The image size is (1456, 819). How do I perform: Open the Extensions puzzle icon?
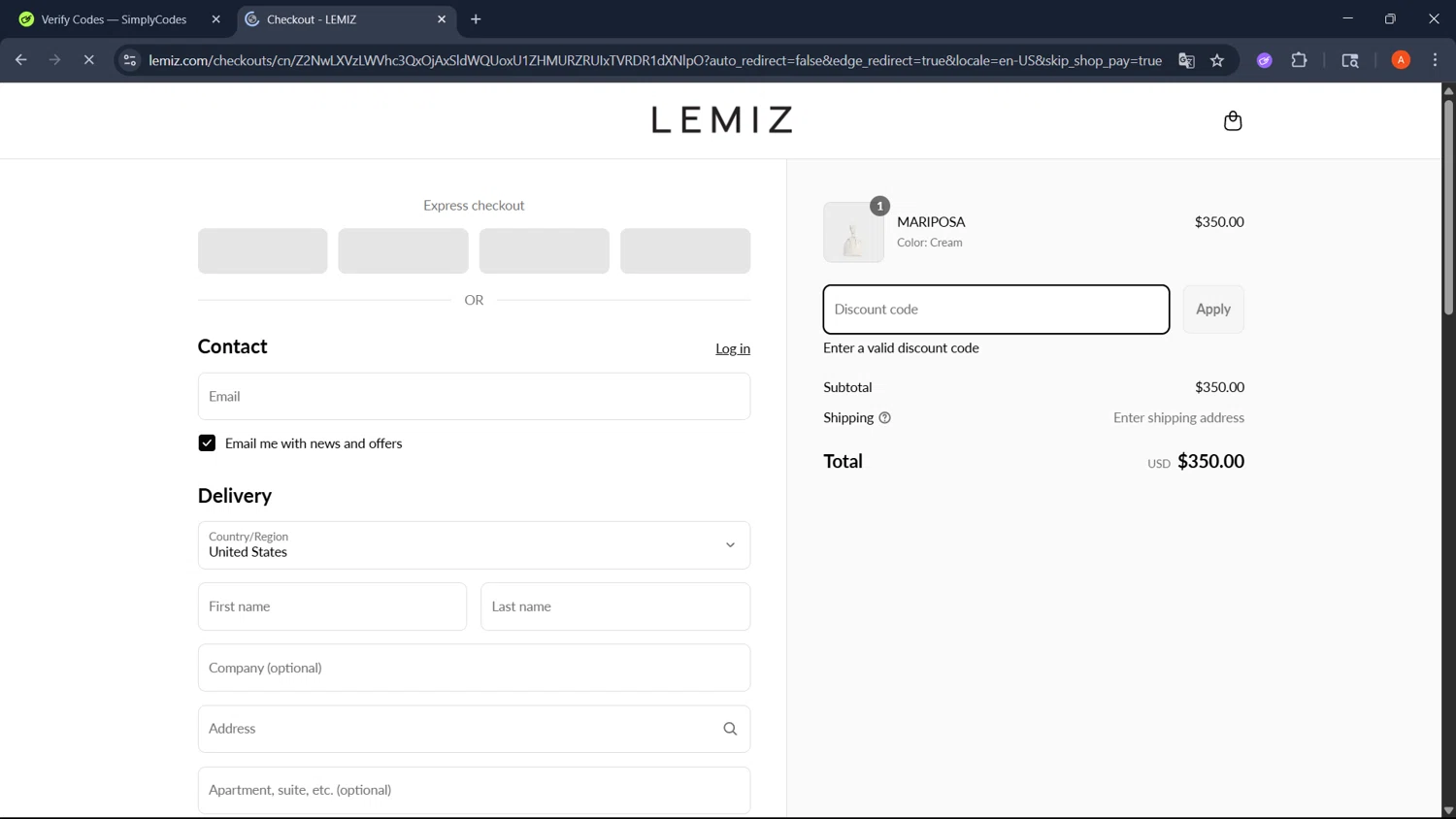(x=1299, y=60)
